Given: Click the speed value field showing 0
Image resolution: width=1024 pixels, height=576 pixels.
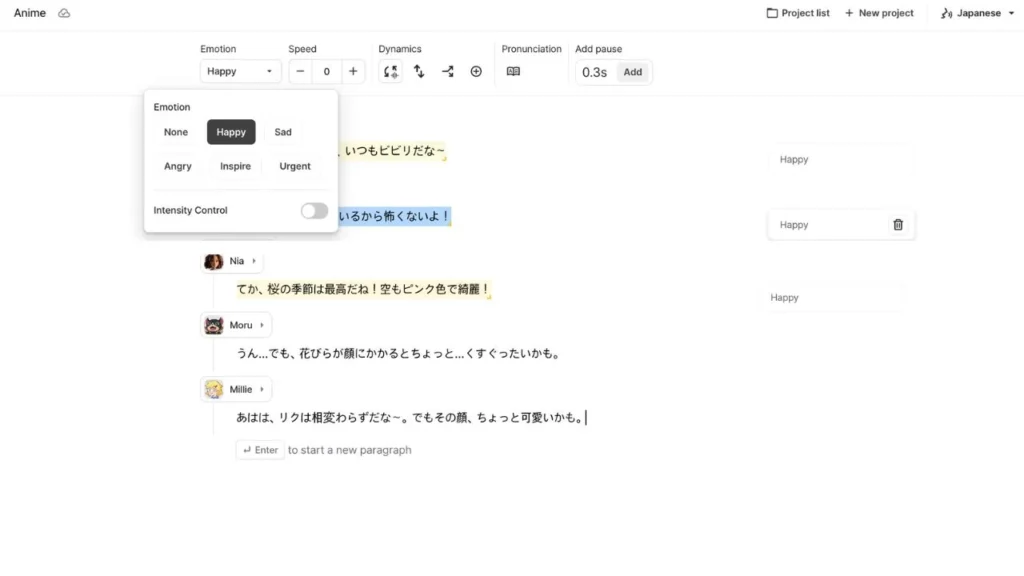Looking at the screenshot, I should (x=327, y=71).
